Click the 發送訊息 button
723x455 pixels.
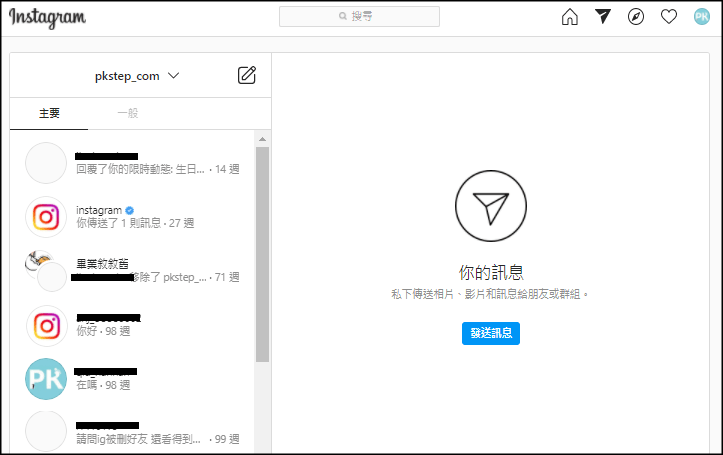pyautogui.click(x=491, y=333)
